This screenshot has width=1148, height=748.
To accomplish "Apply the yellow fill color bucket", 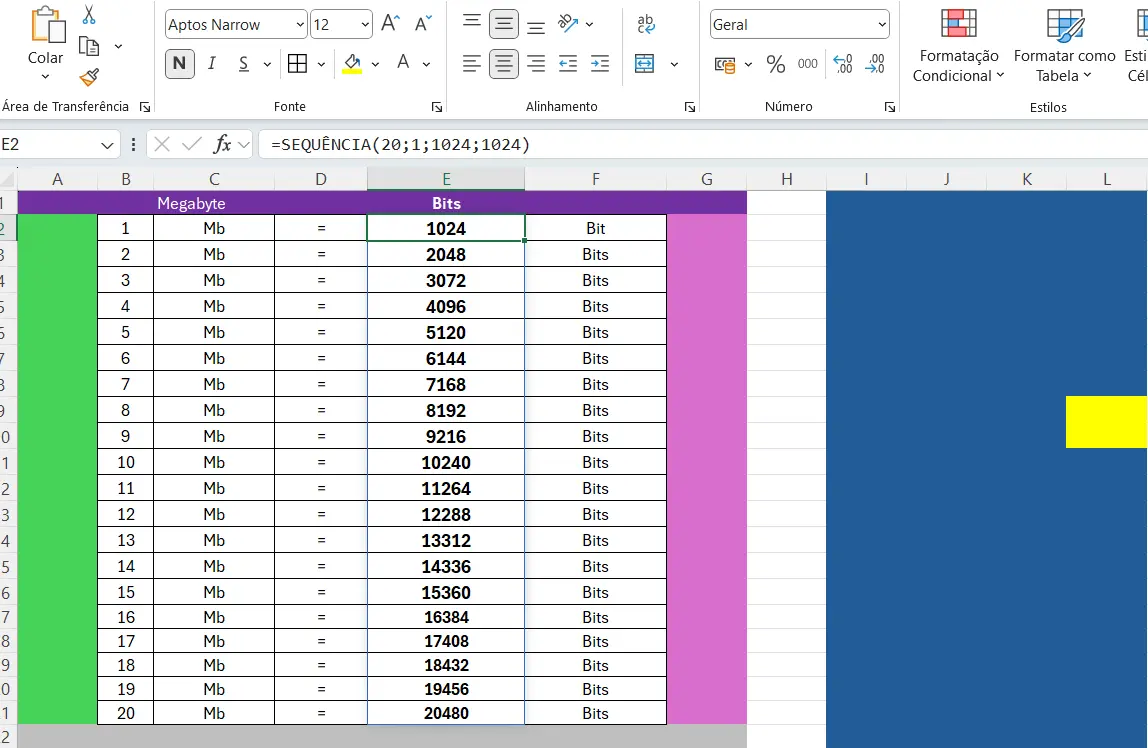I will click(x=352, y=64).
